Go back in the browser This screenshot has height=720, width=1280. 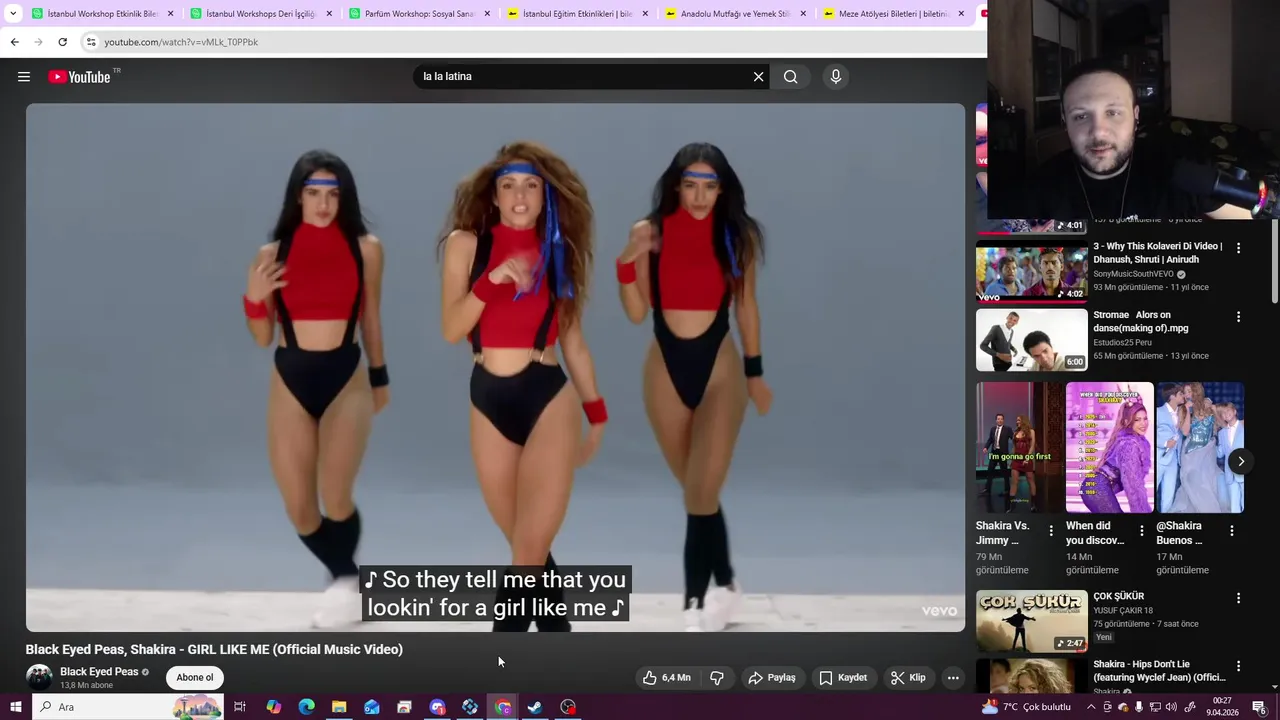pyautogui.click(x=14, y=42)
